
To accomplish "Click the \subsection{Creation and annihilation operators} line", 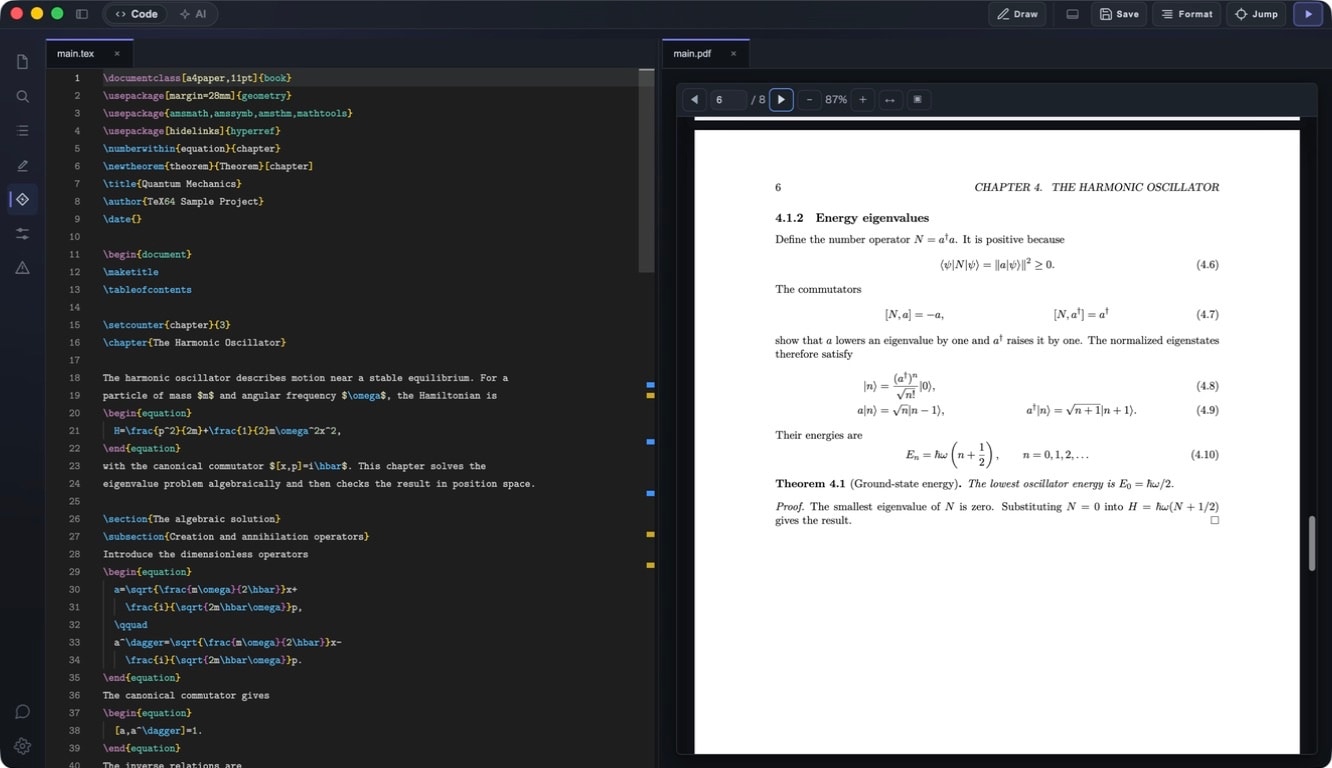I will pyautogui.click(x=236, y=537).
